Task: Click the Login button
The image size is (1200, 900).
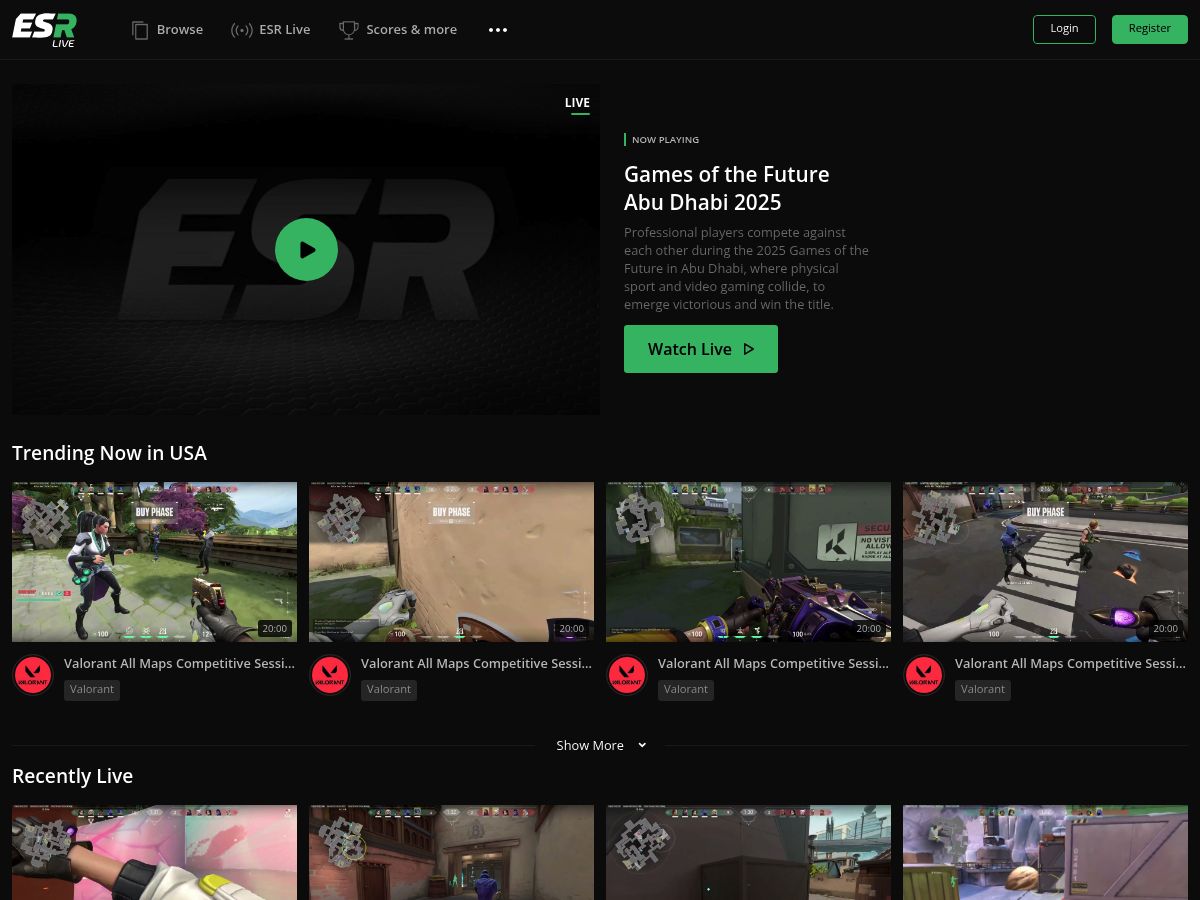Action: pos(1064,29)
